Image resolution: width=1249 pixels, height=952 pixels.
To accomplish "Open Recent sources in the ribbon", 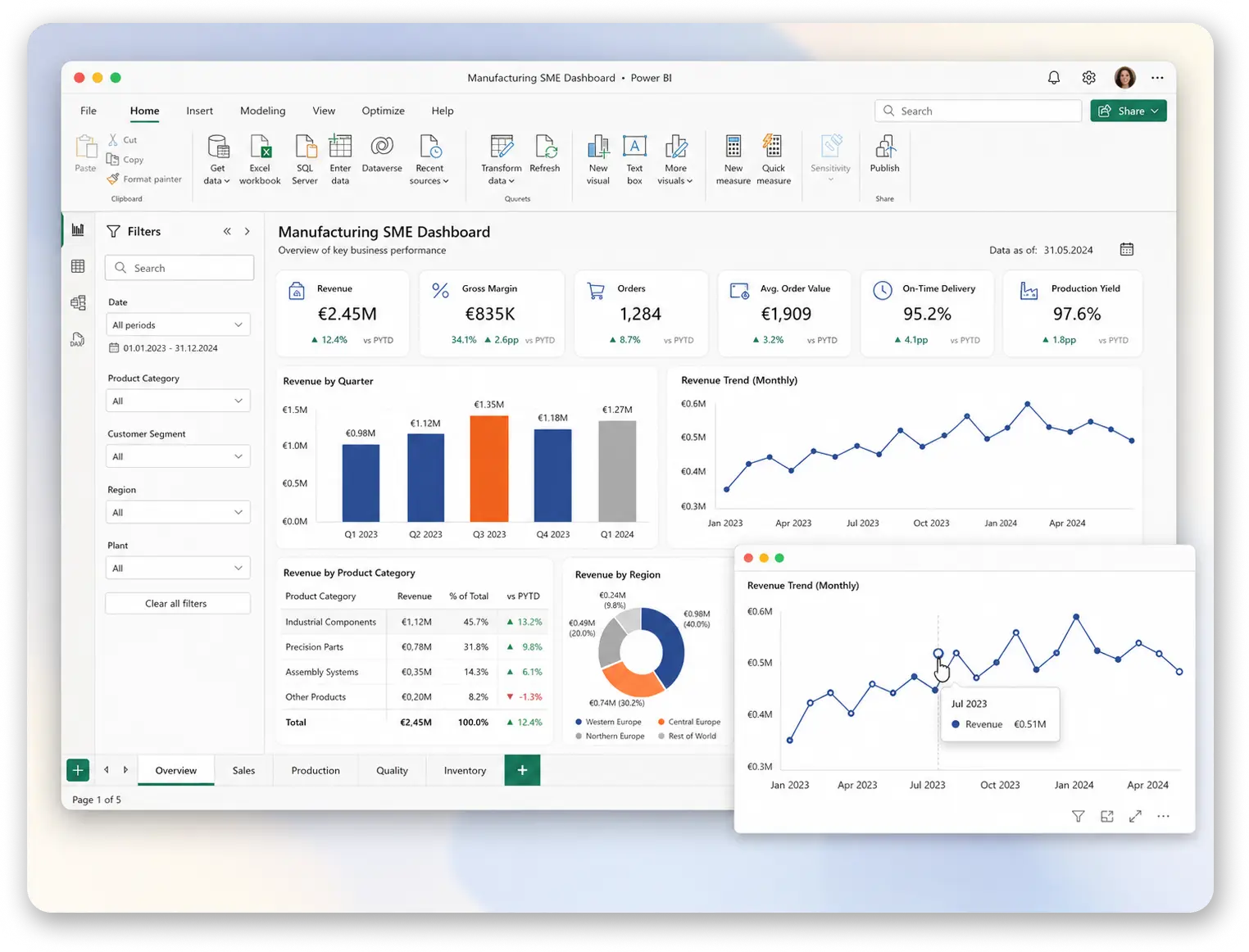I will (429, 160).
